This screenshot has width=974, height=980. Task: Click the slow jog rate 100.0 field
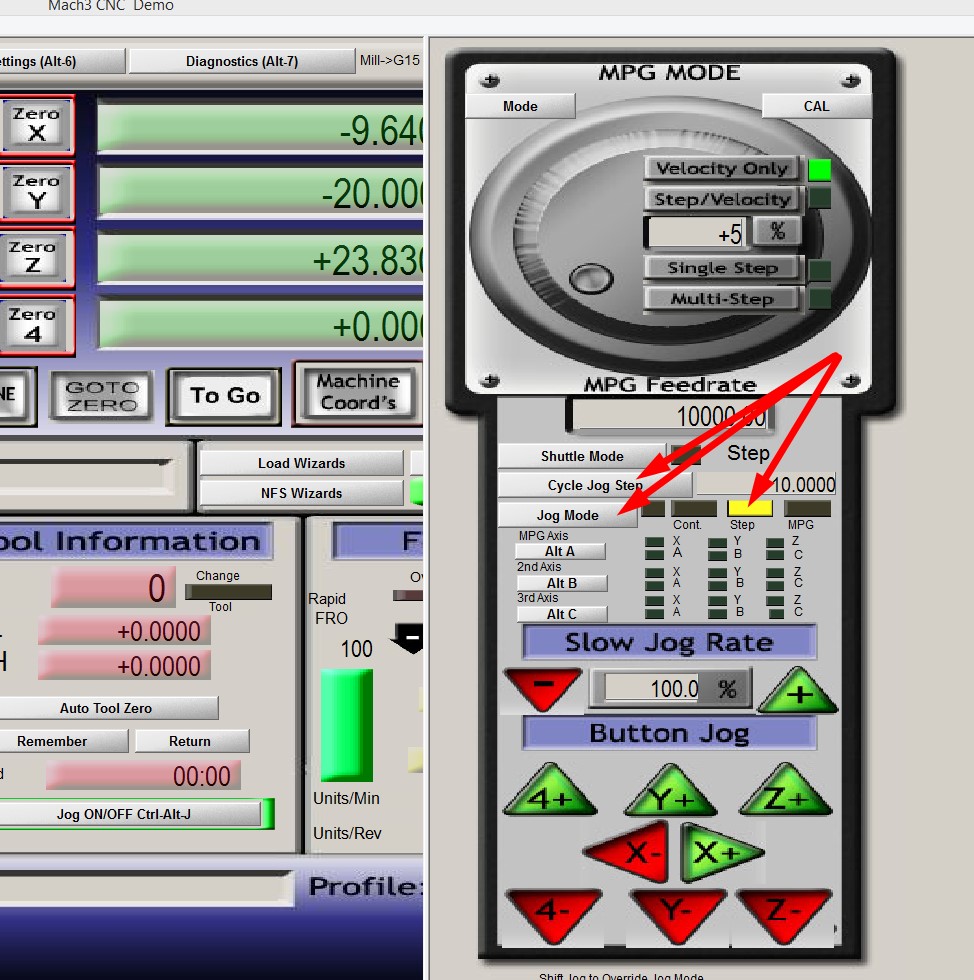click(653, 689)
